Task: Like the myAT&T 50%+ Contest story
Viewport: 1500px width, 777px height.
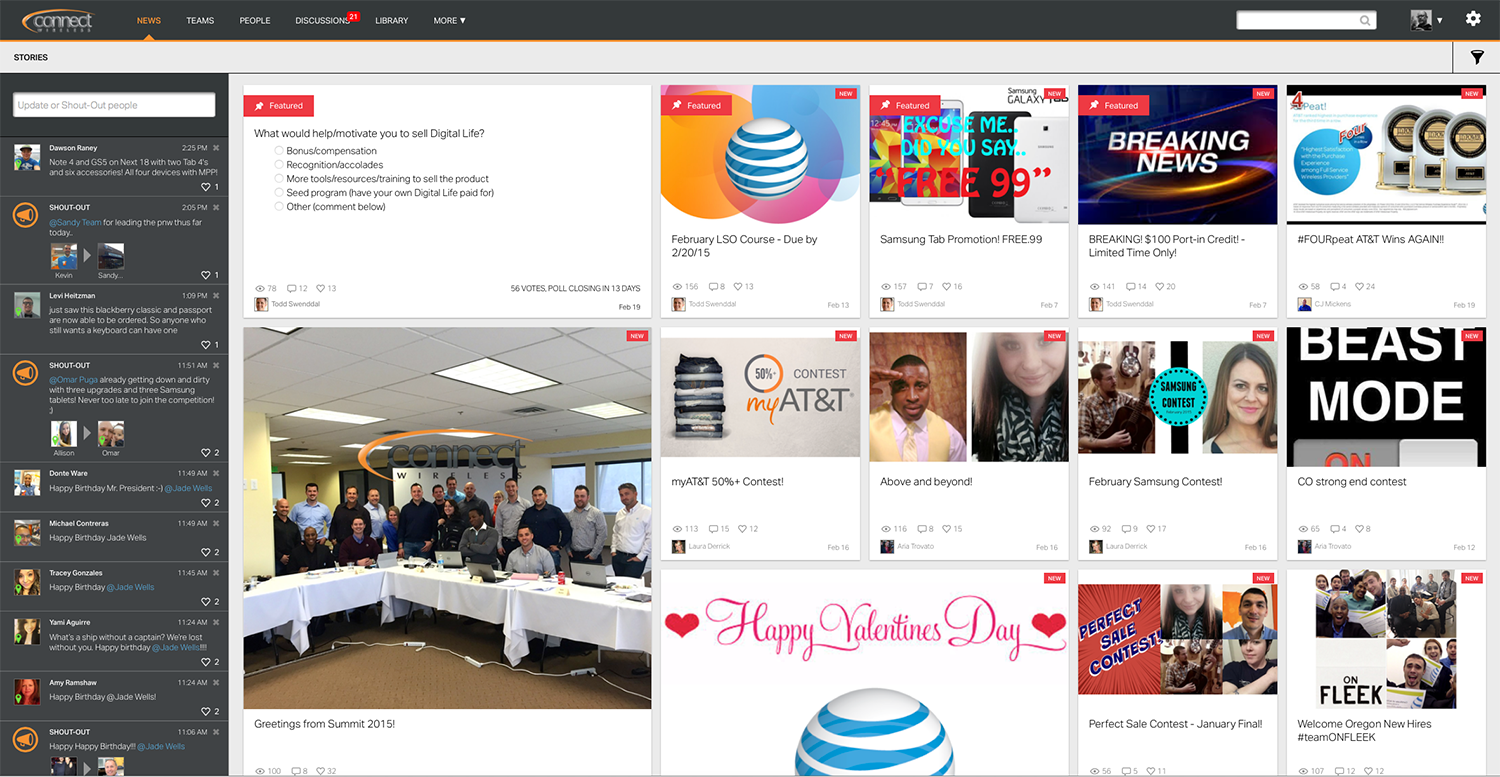Action: pyautogui.click(x=741, y=529)
